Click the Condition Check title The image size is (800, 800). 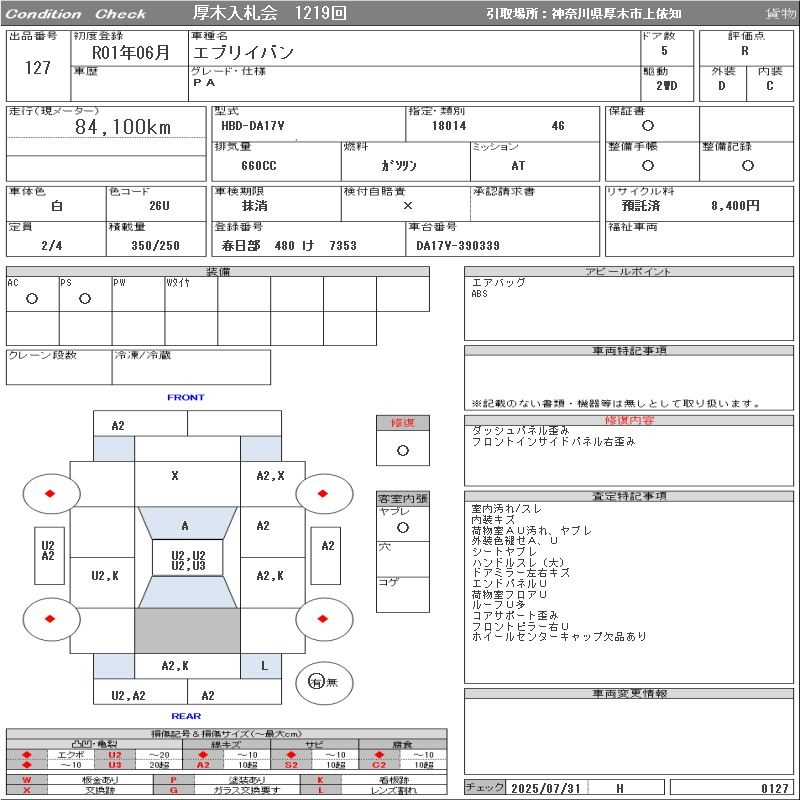(76, 14)
